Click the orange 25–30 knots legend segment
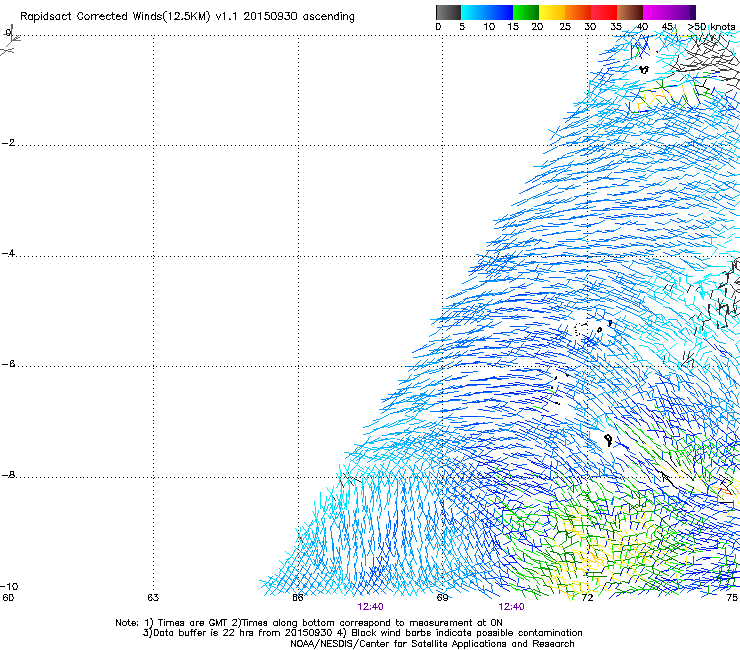740x650 pixels. 578,12
